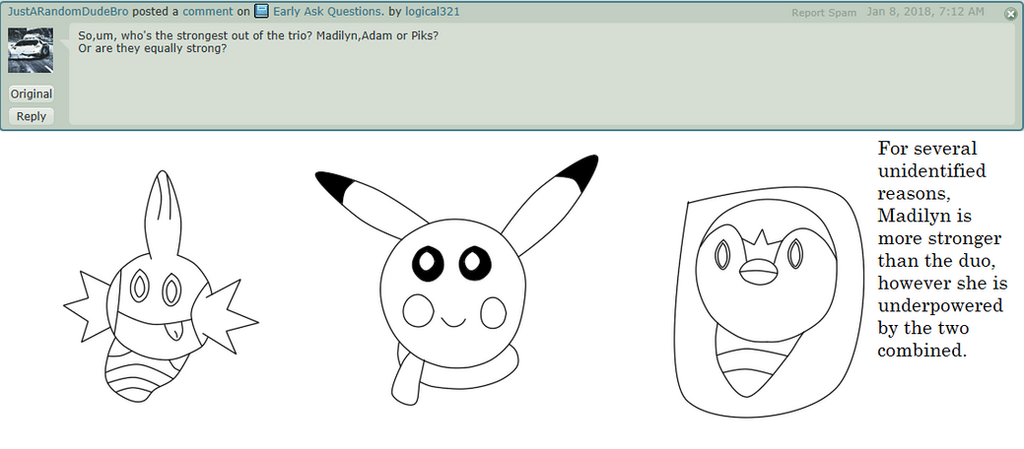Click the blue journal icon before 'Early Ask Questions.'
The image size is (1024, 449).
[261, 11]
